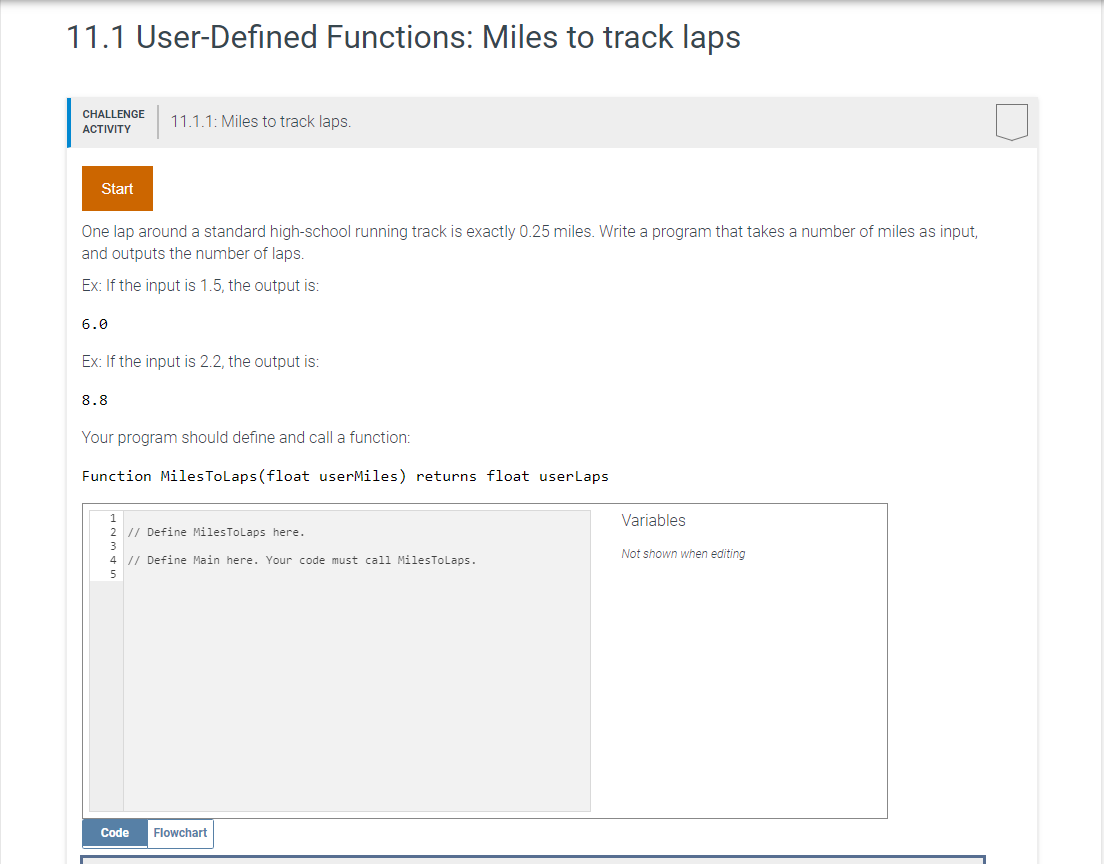Click the example output '8.8'
This screenshot has width=1104, height=864.
tap(94, 399)
